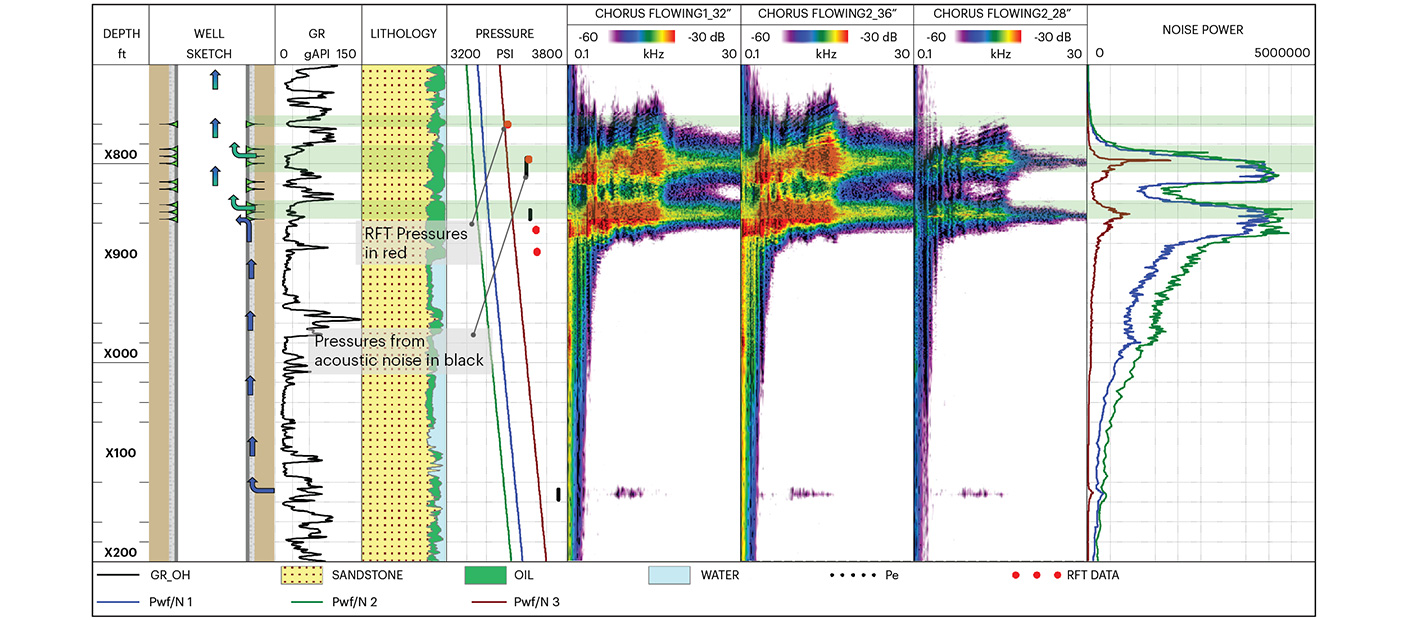Click the WELL SKETCH column header
The width and height of the screenshot is (1408, 620).
[x=210, y=42]
